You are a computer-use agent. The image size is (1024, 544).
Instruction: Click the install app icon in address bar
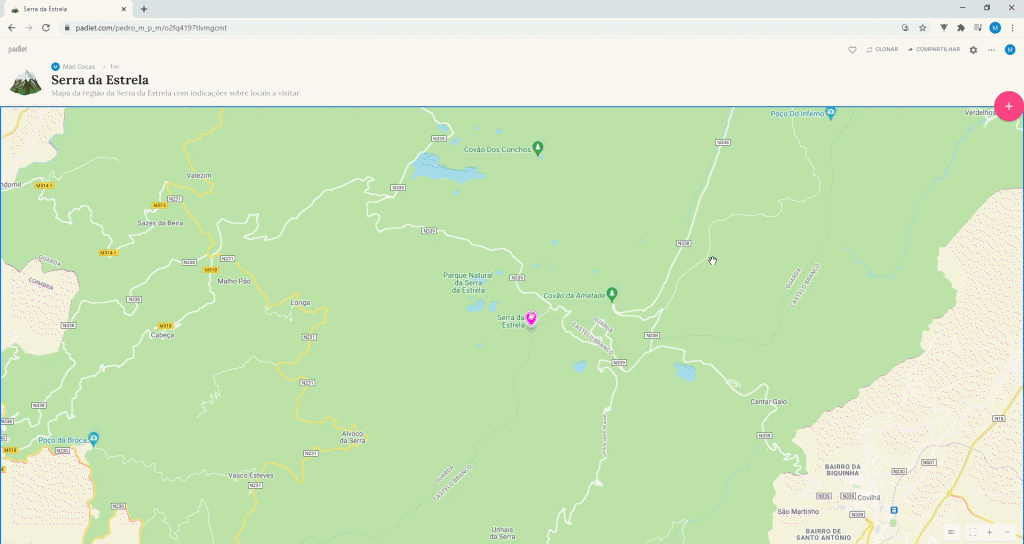pos(905,28)
